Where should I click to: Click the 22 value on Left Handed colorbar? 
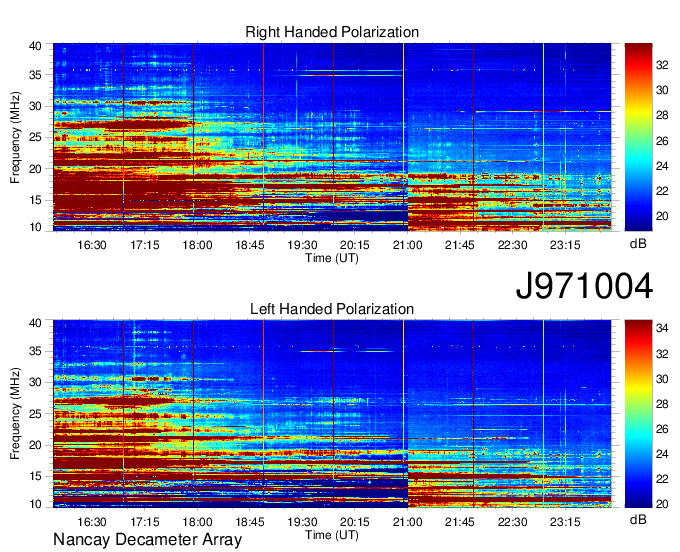point(662,479)
